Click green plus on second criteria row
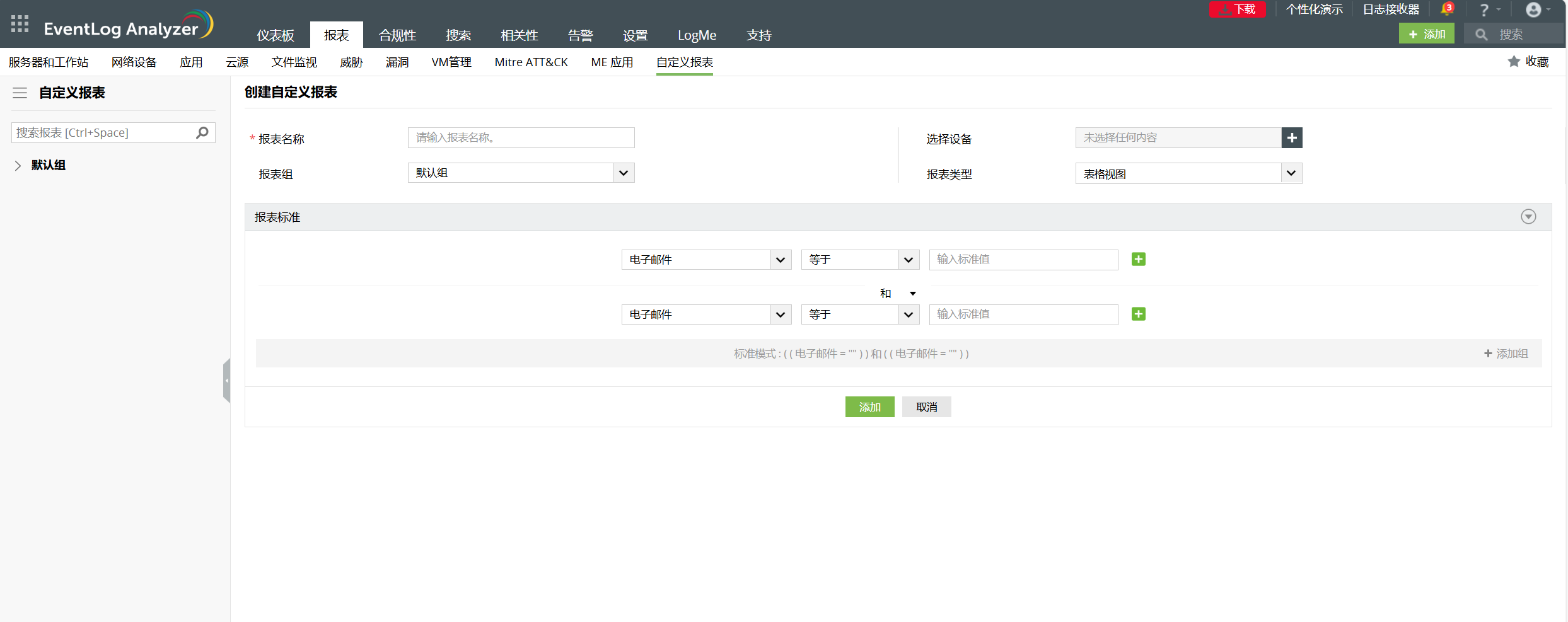This screenshot has width=1568, height=622. coord(1138,314)
